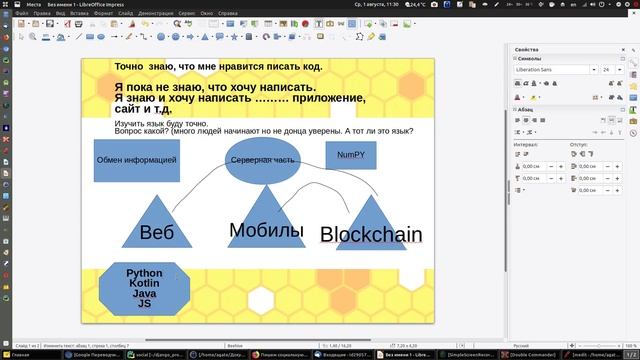Toggle vertical center text alignment
Image resolution: width=640 pixels, height=360 pixels.
pos(611,120)
